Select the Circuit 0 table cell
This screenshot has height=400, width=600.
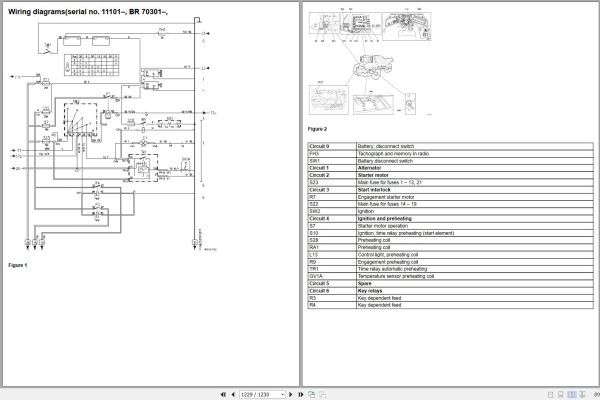click(332, 146)
